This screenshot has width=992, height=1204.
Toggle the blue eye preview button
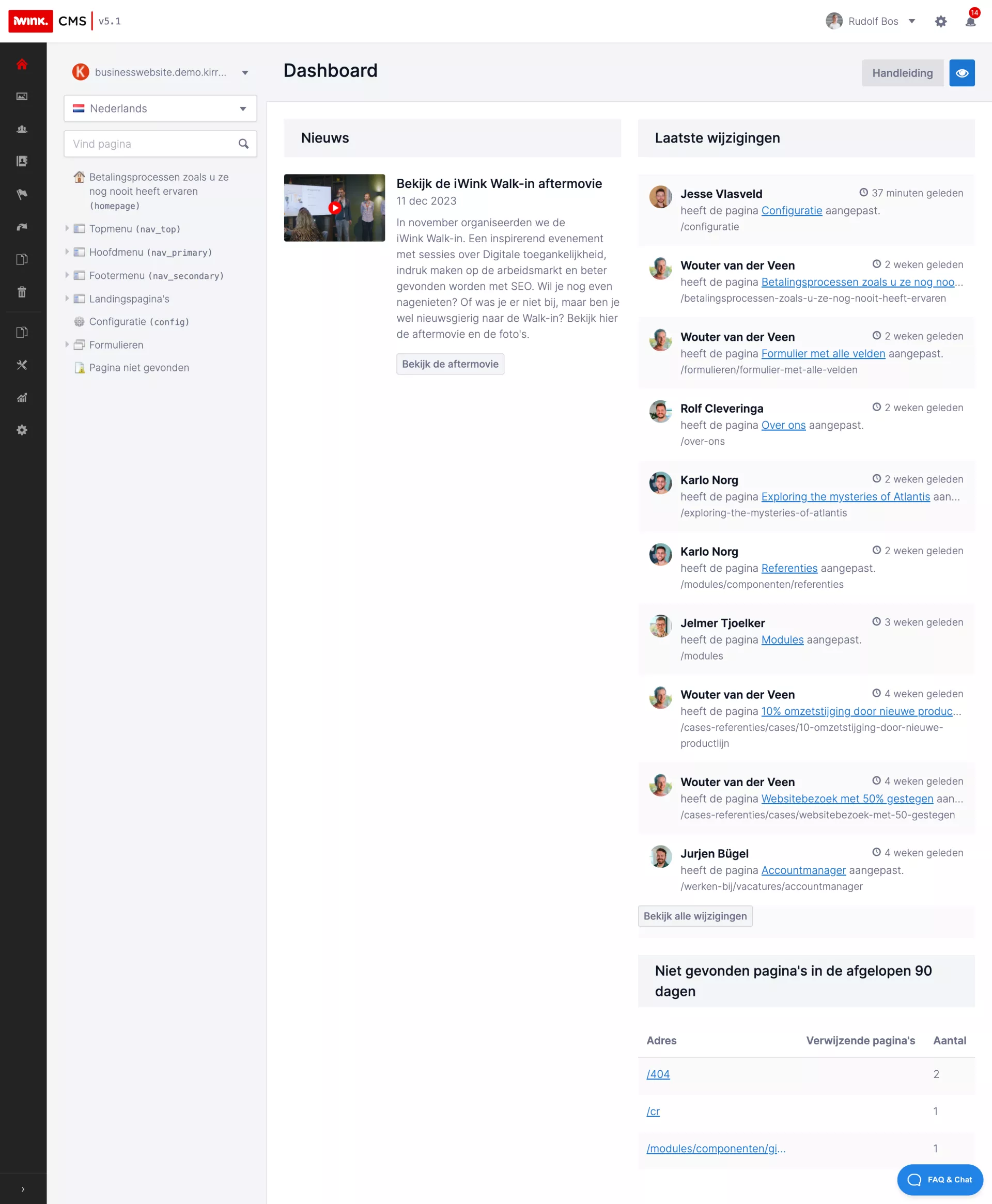(962, 73)
